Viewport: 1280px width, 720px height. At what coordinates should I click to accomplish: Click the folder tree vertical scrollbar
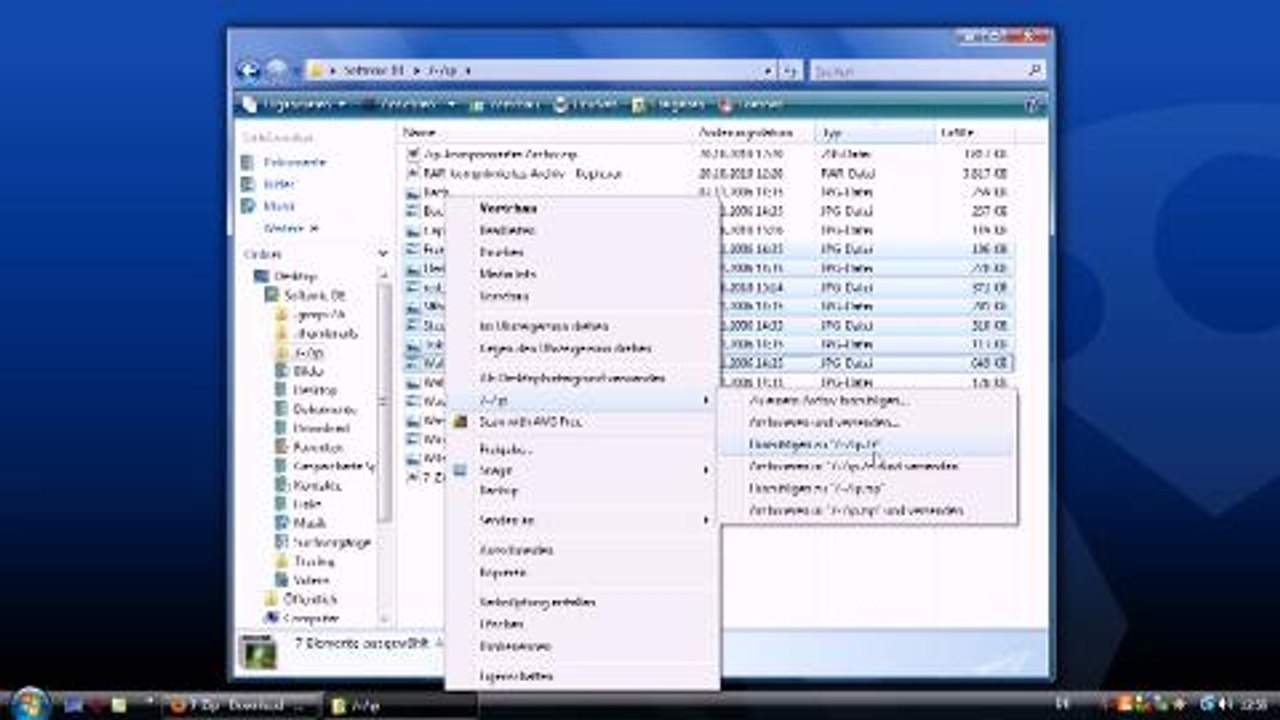coord(384,400)
